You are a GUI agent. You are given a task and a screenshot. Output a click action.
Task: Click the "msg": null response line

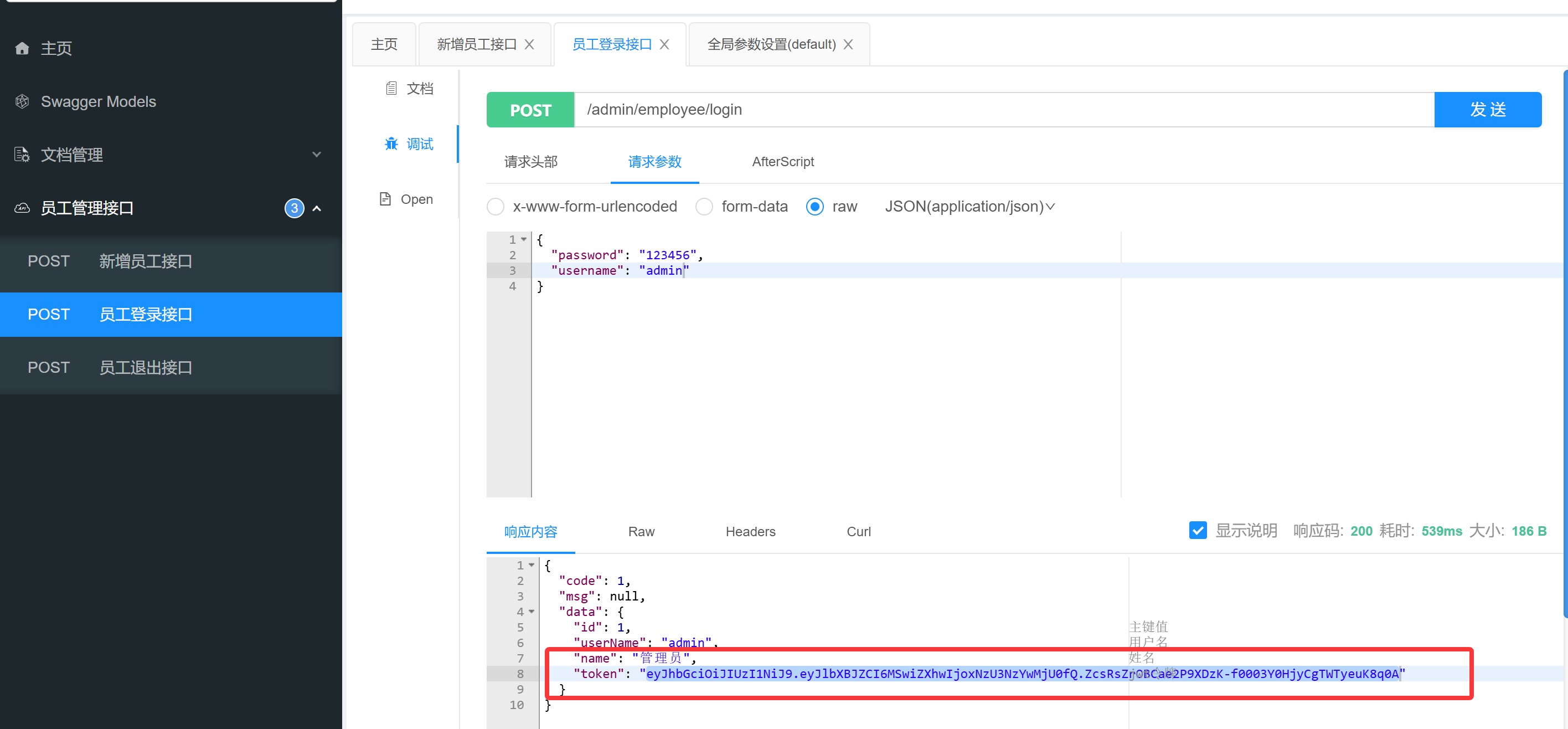pyautogui.click(x=601, y=596)
